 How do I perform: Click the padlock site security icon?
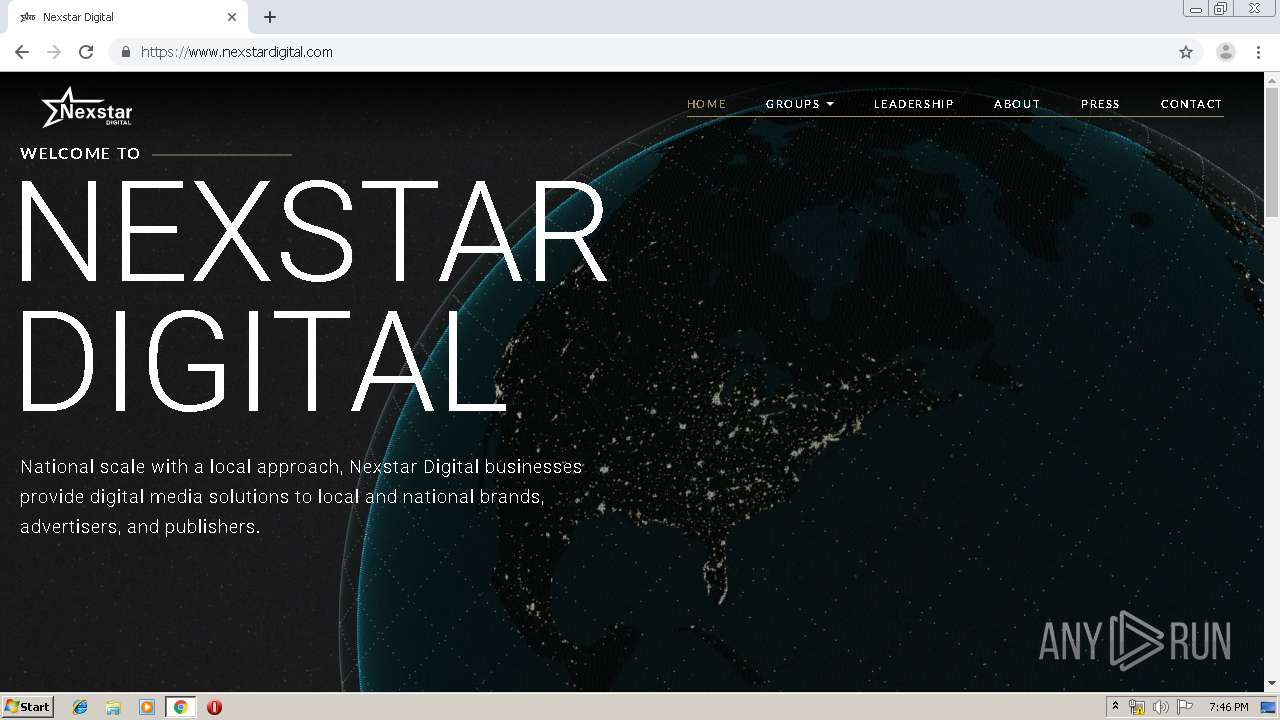[125, 52]
